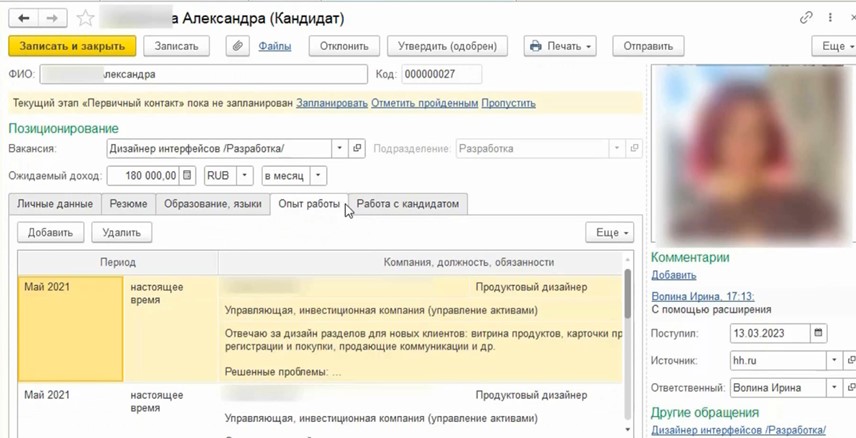This screenshot has width=856, height=438.
Task: Switch to Личные данные tab
Action: (x=55, y=204)
